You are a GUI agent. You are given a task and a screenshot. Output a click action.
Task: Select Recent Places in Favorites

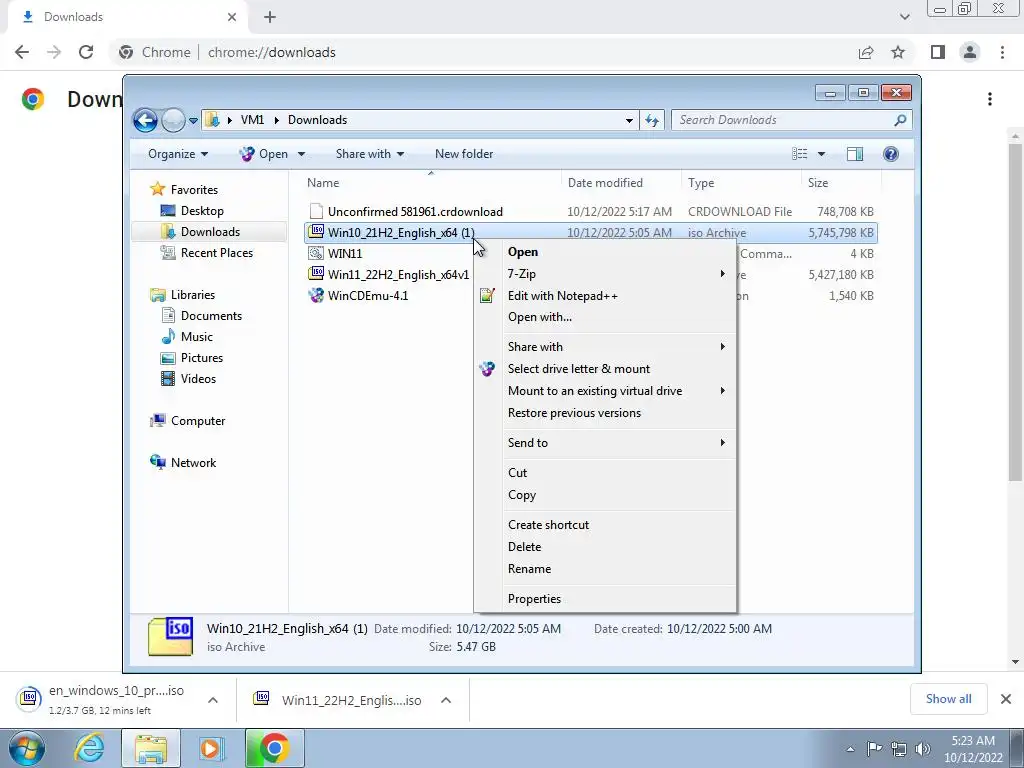(x=216, y=253)
